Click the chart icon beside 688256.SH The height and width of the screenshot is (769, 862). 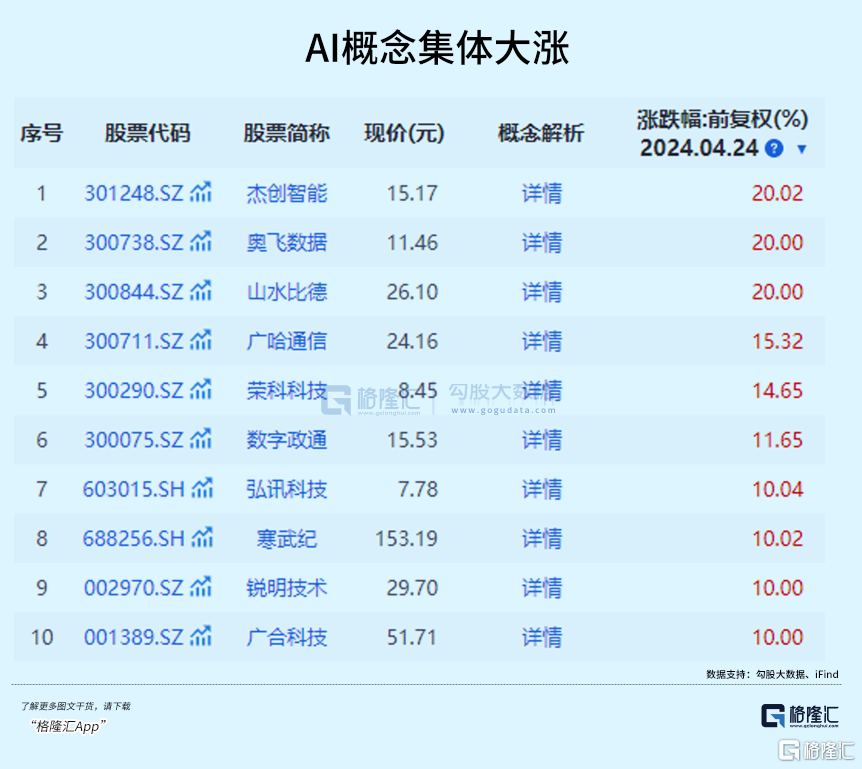click(202, 538)
